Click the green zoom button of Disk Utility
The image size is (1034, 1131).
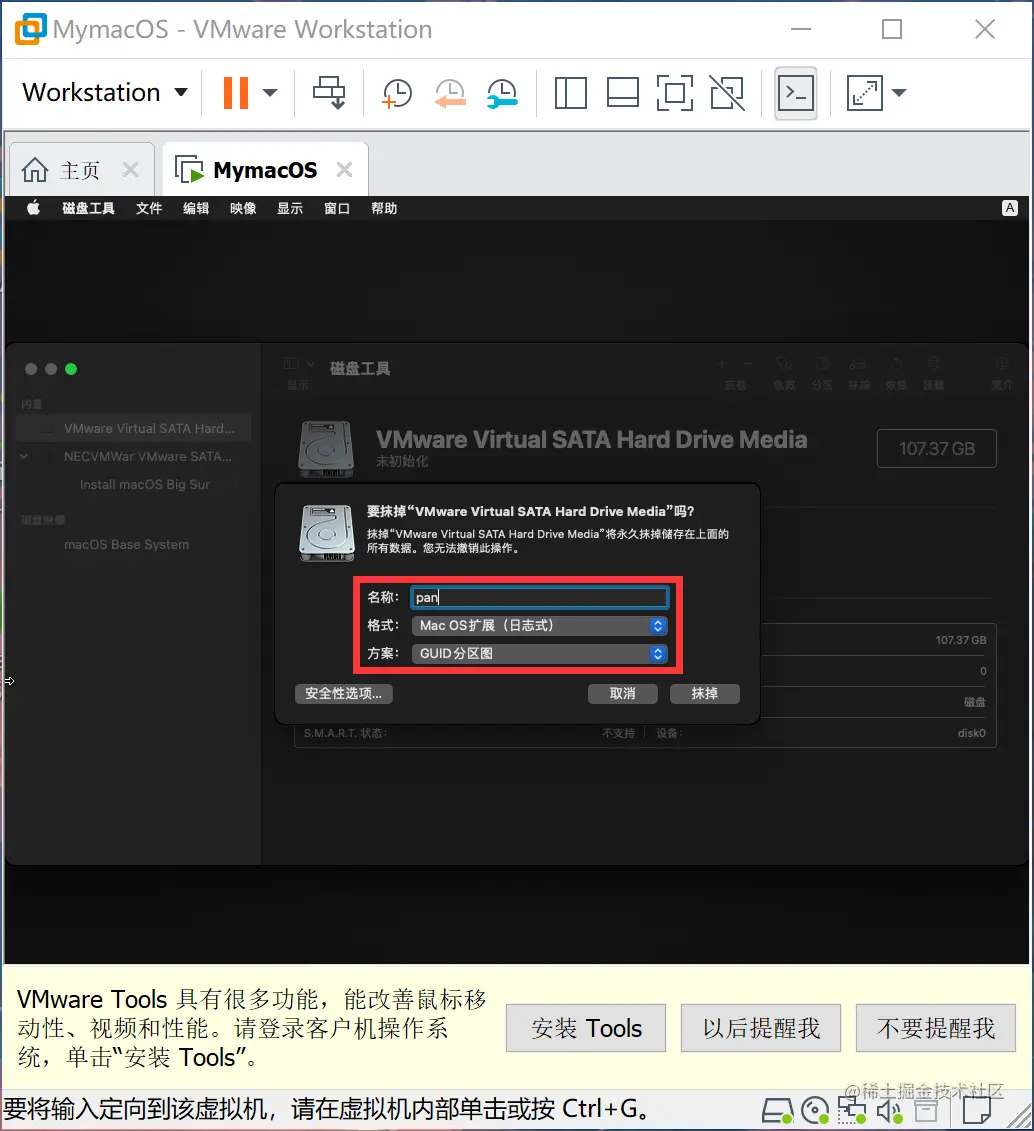[x=71, y=369]
